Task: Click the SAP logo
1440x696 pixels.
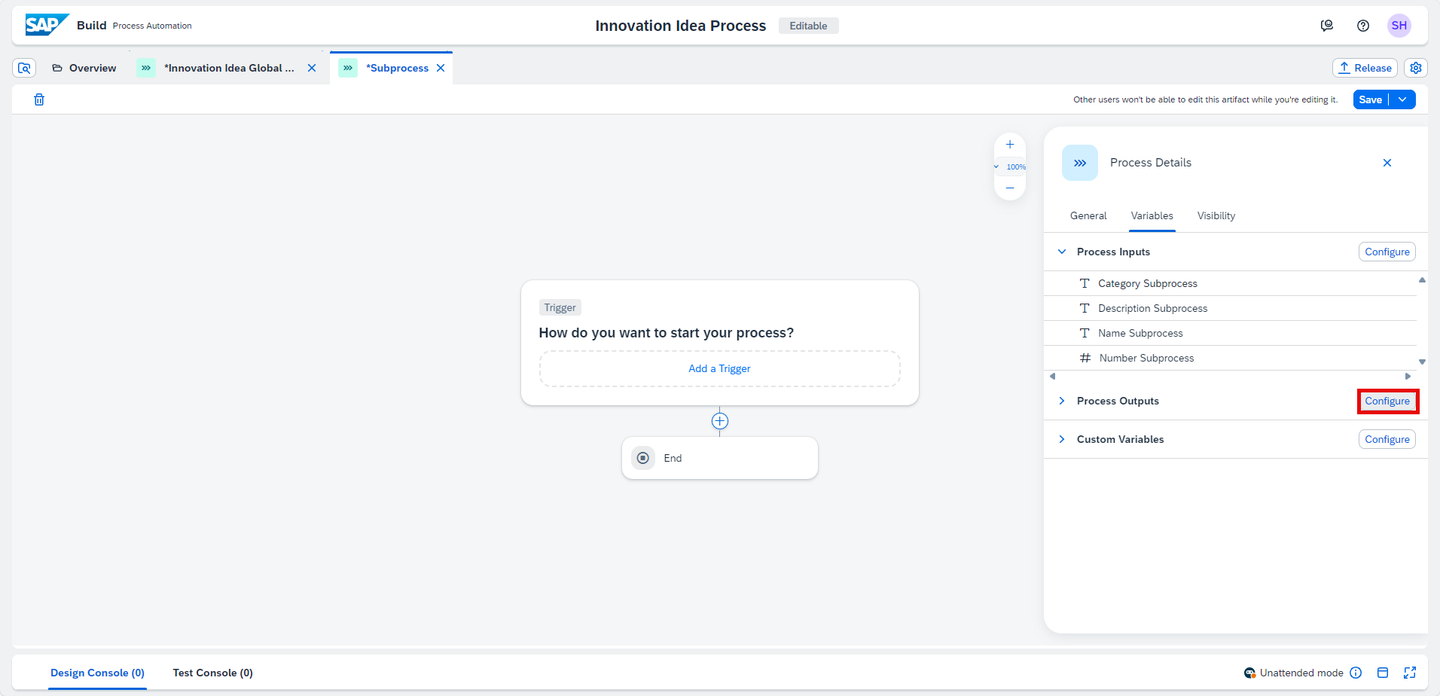Action: pos(47,25)
